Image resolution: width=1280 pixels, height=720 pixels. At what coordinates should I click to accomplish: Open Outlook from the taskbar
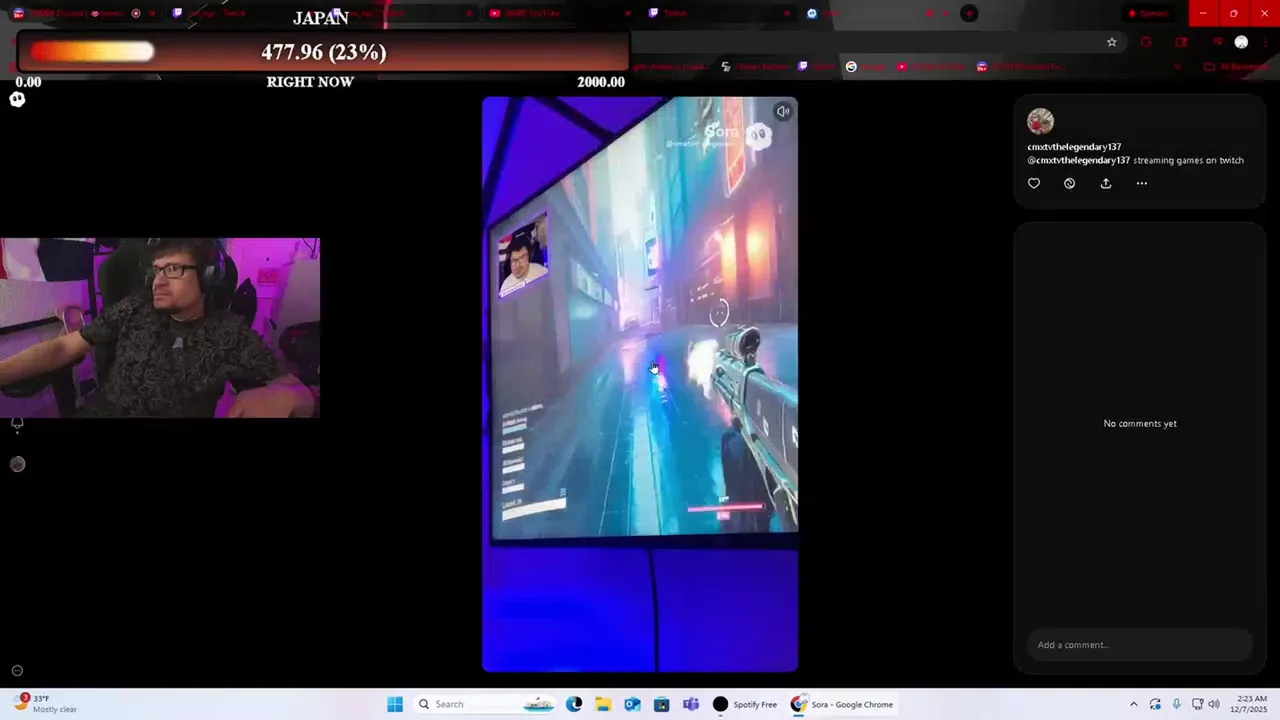(632, 704)
